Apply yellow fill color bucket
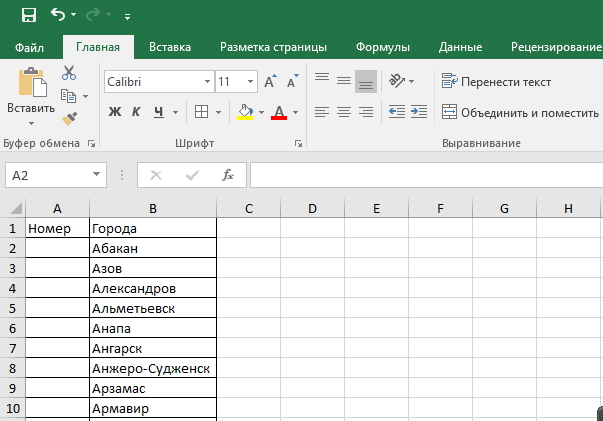This screenshot has width=603, height=421. click(245, 112)
